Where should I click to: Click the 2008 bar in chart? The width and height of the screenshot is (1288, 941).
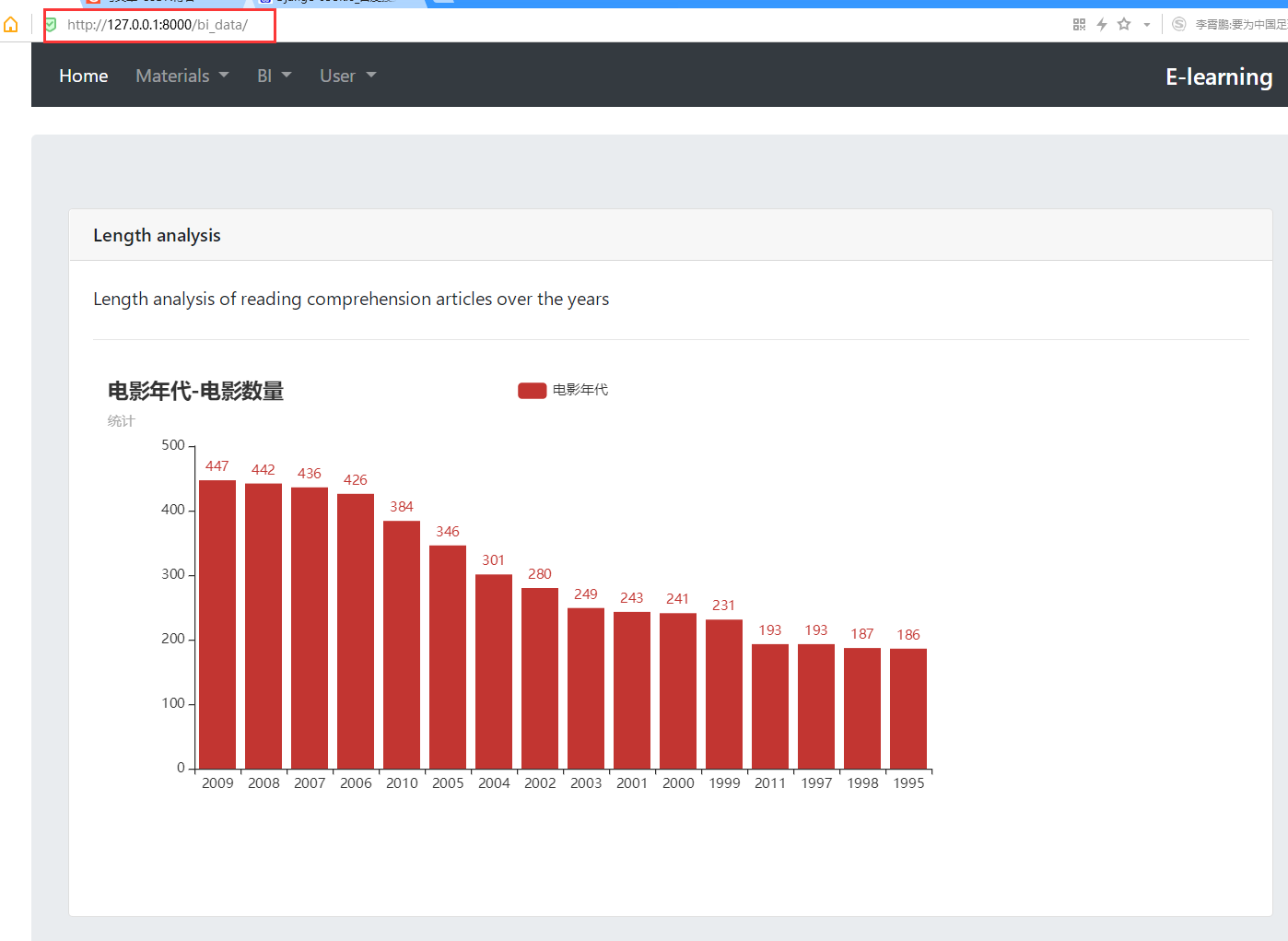263,626
